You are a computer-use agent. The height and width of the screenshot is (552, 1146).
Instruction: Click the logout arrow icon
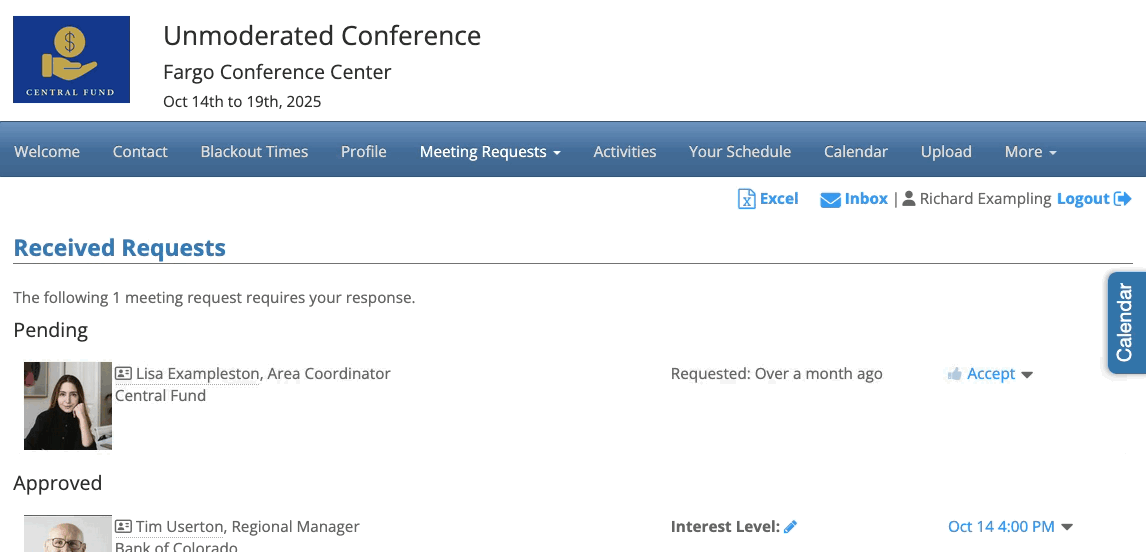coord(1122,199)
